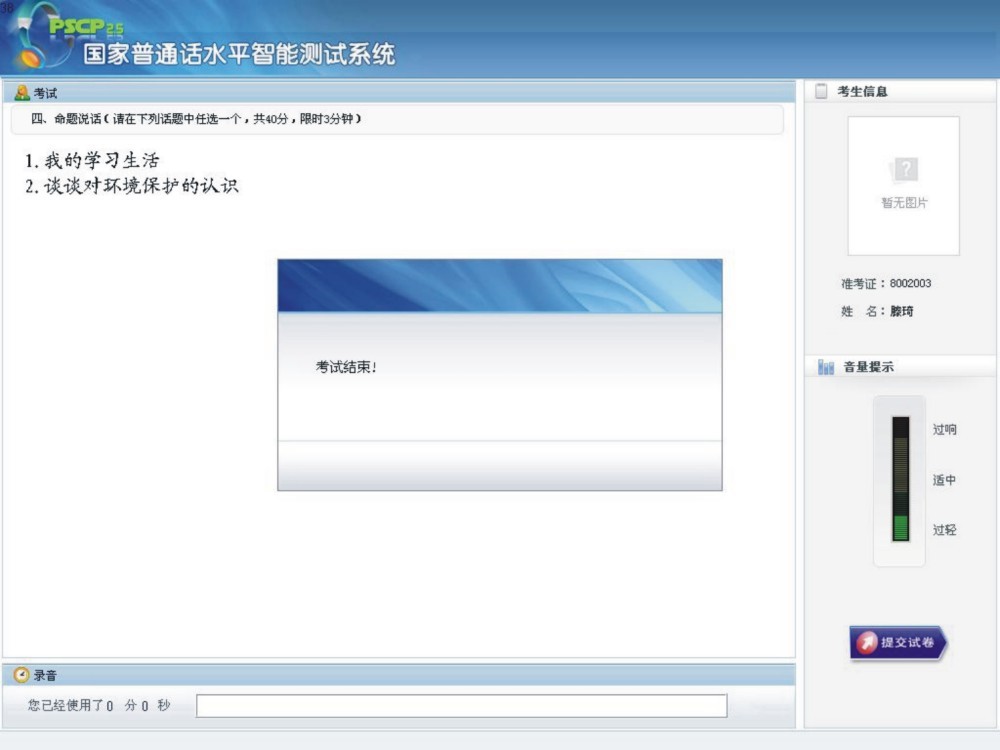Click the 考试结束! message in dialog
The image size is (1000, 750).
(346, 367)
